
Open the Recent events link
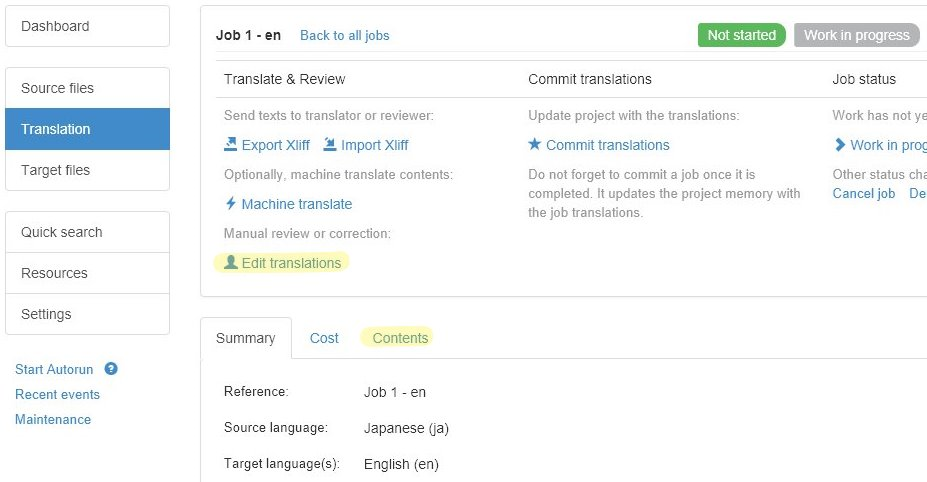coord(57,394)
